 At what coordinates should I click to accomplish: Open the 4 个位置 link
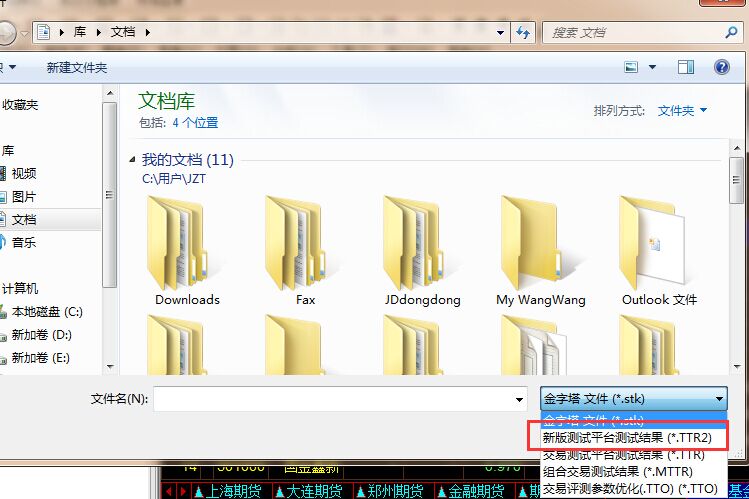(194, 123)
